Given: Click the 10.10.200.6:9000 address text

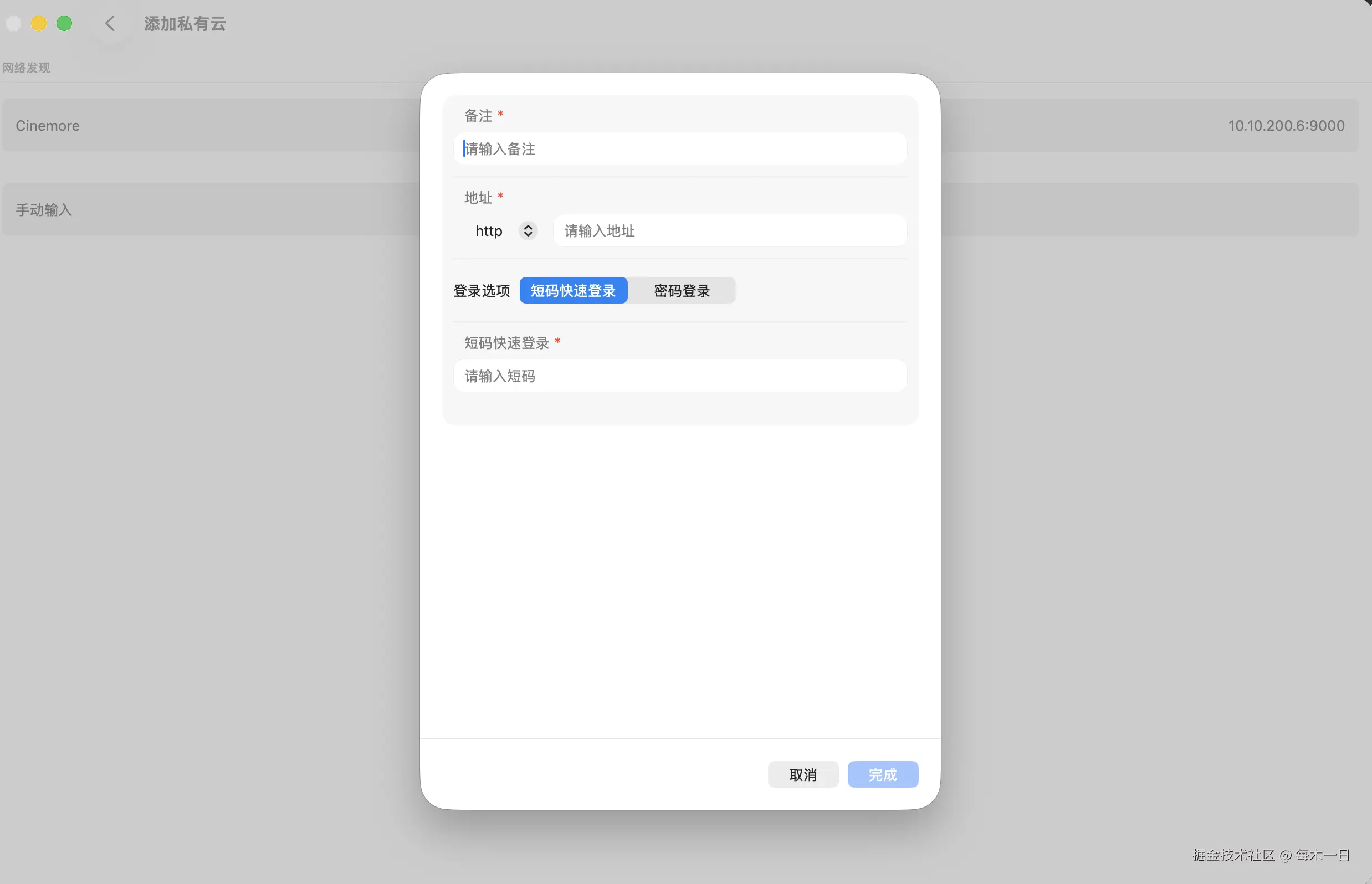Looking at the screenshot, I should pyautogui.click(x=1286, y=126).
